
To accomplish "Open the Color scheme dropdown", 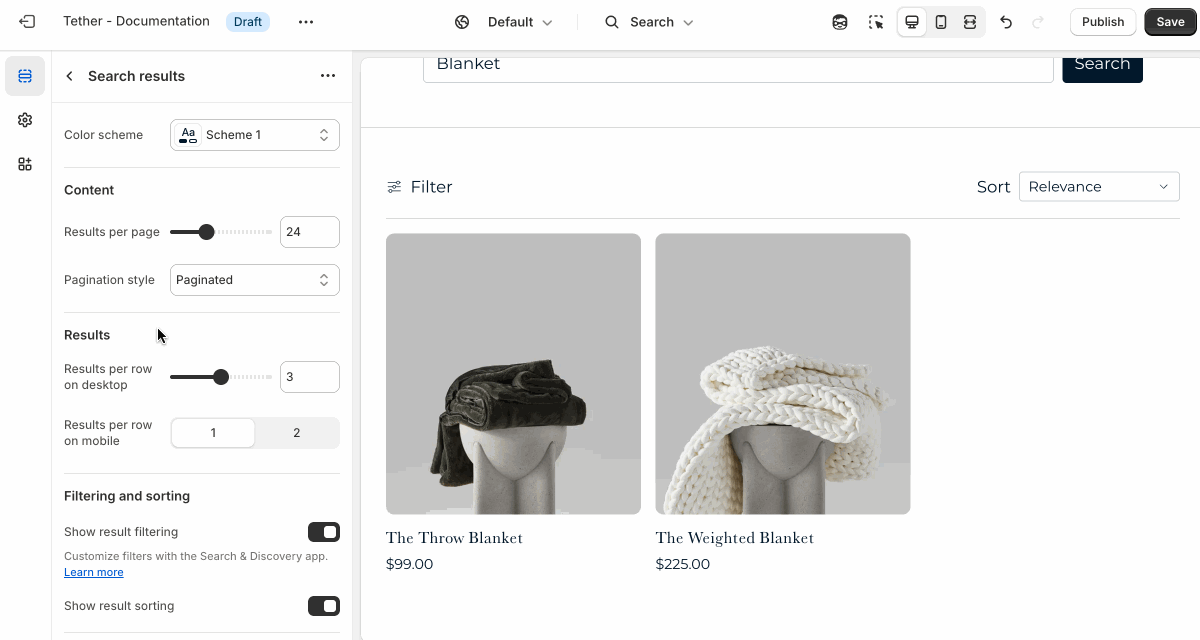I will (x=255, y=135).
